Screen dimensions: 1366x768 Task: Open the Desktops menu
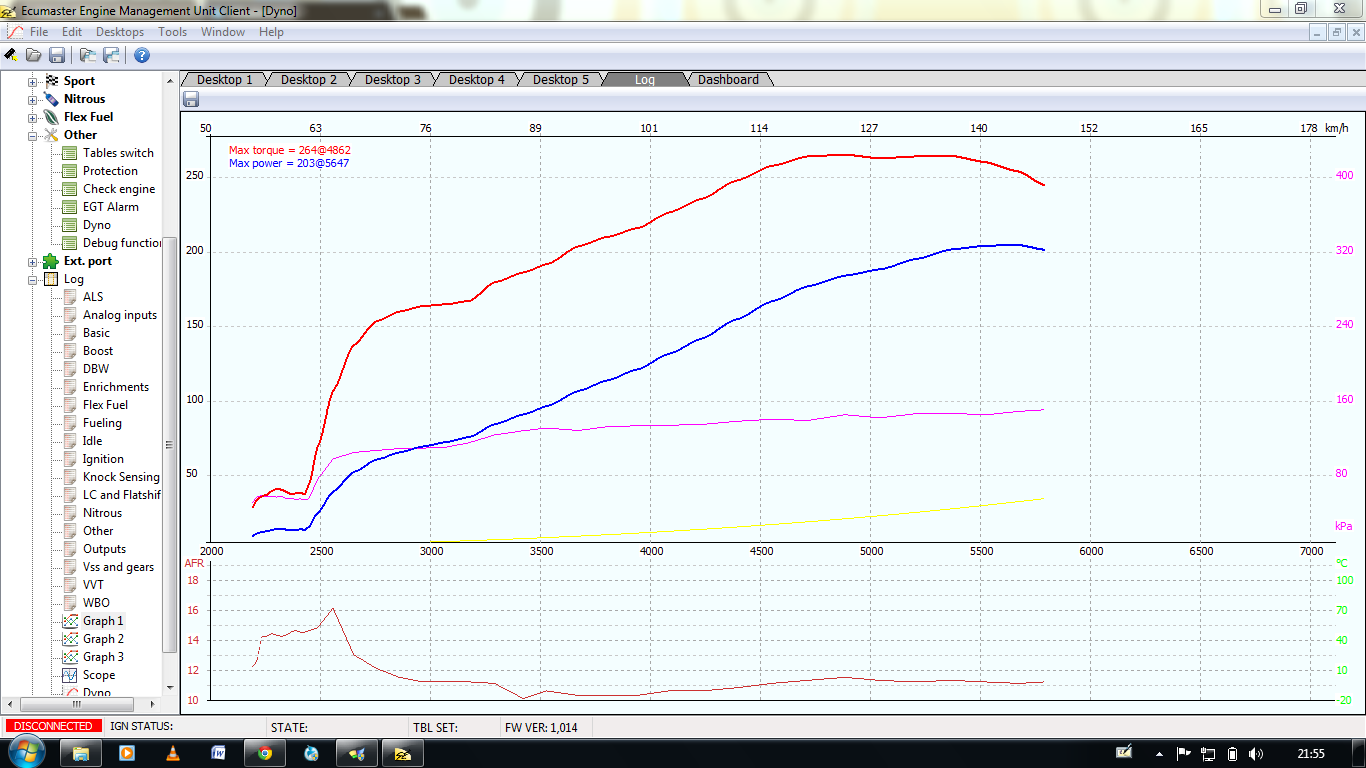[120, 32]
